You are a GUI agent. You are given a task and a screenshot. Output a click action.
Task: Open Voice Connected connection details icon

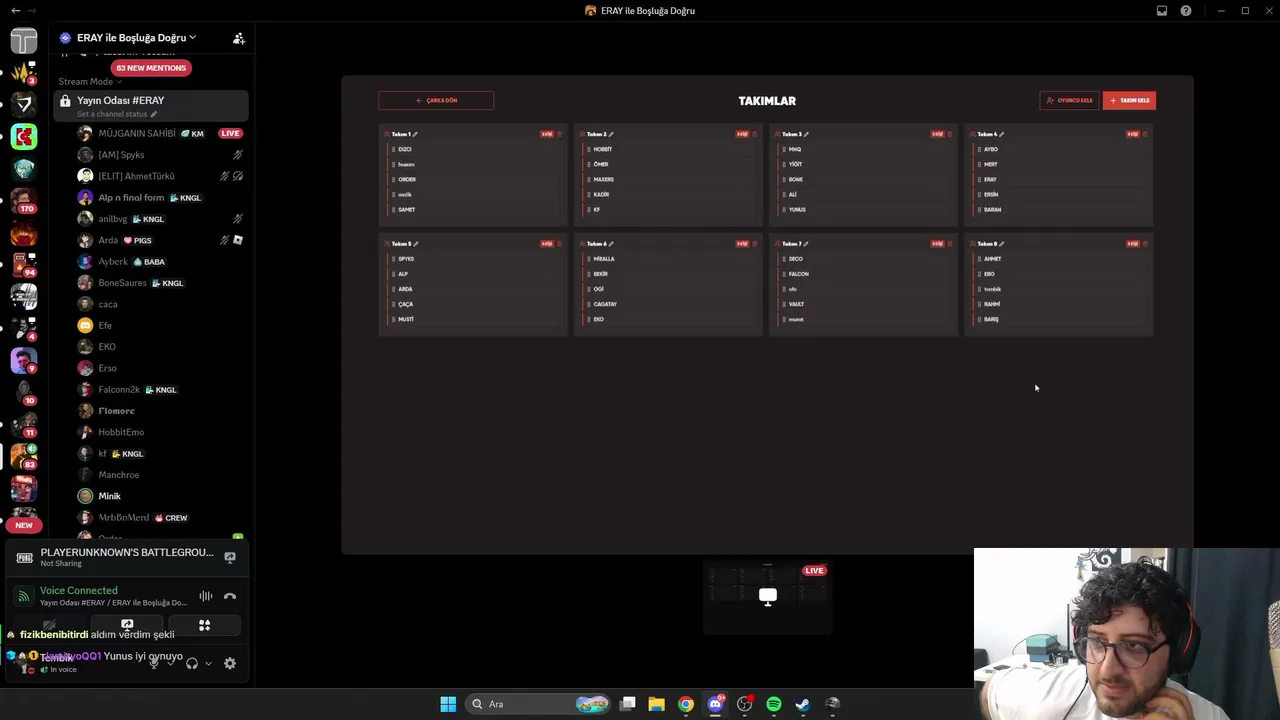[x=24, y=596]
